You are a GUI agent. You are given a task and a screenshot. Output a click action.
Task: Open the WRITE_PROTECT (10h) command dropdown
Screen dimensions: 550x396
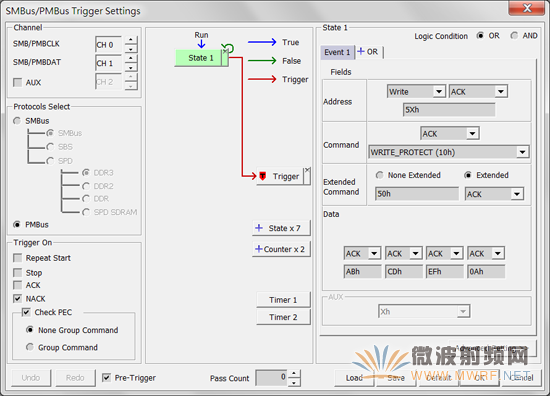[522, 152]
